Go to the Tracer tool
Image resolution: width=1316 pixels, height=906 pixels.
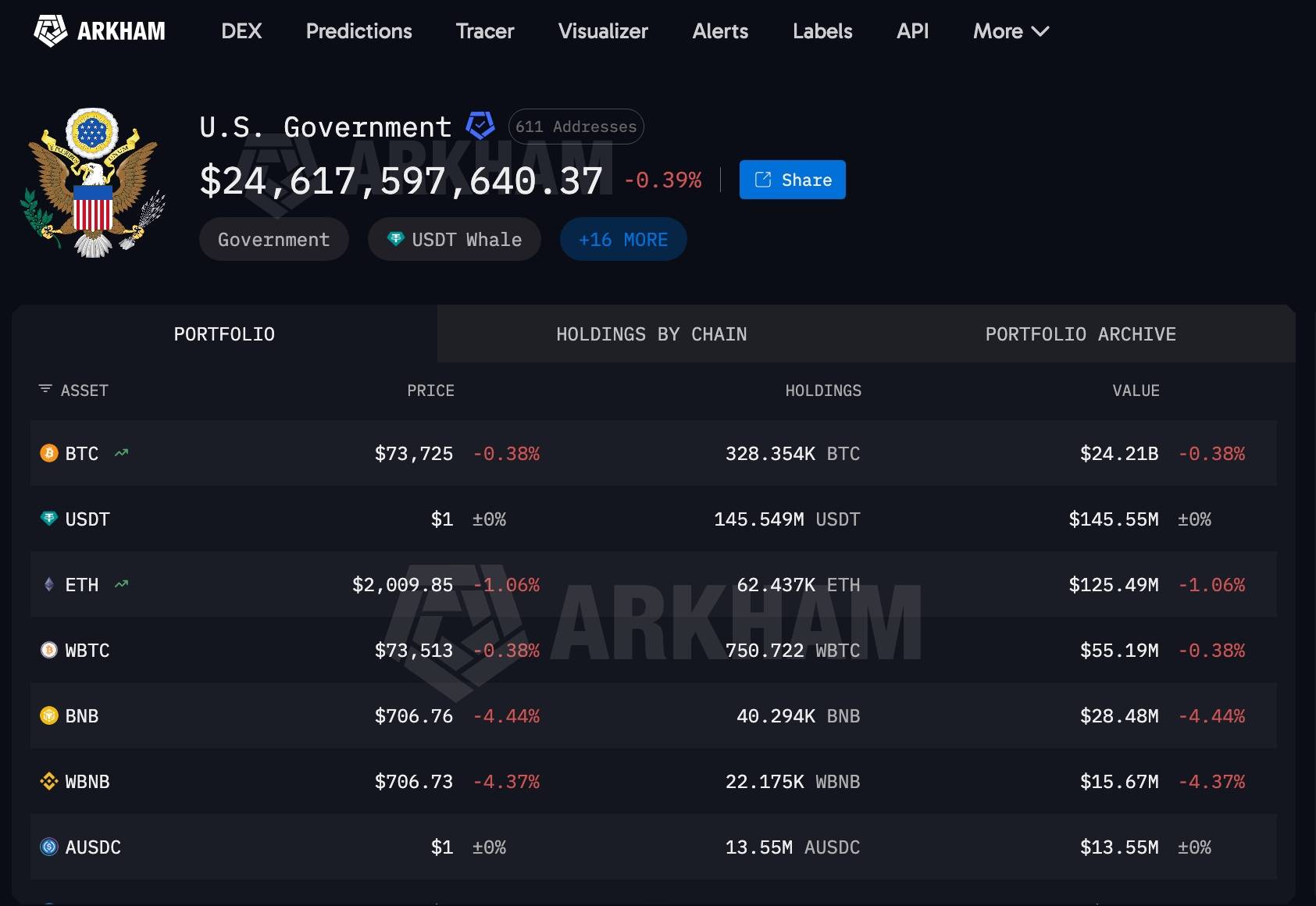(485, 31)
